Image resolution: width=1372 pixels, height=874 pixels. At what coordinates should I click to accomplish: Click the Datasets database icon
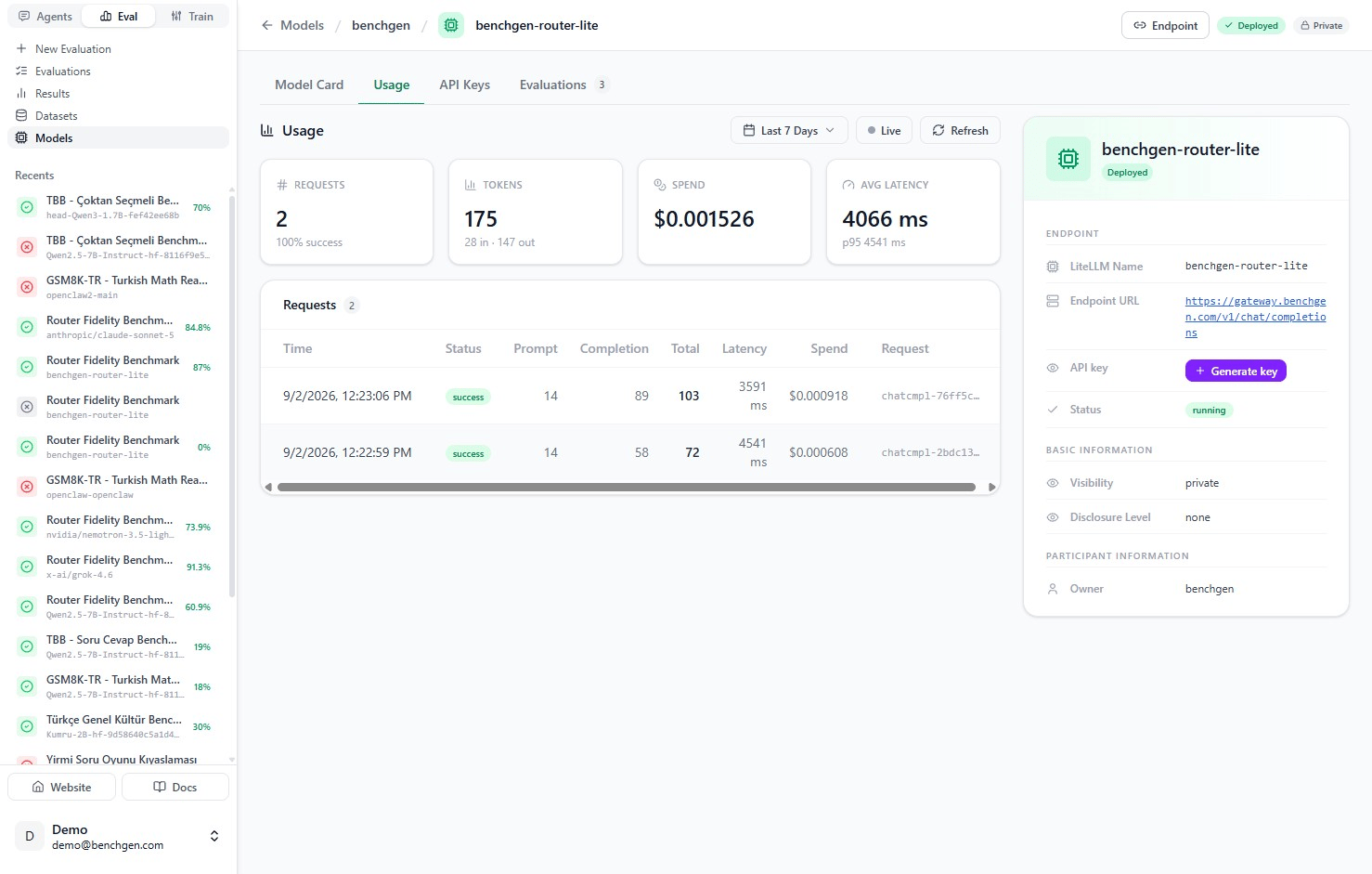[x=21, y=115]
